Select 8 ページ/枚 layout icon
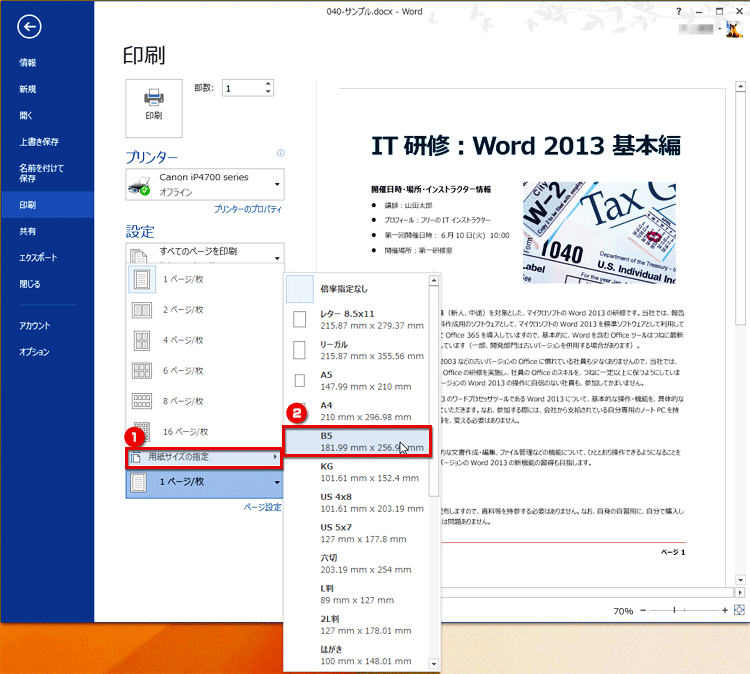This screenshot has width=750, height=674. tap(142, 401)
